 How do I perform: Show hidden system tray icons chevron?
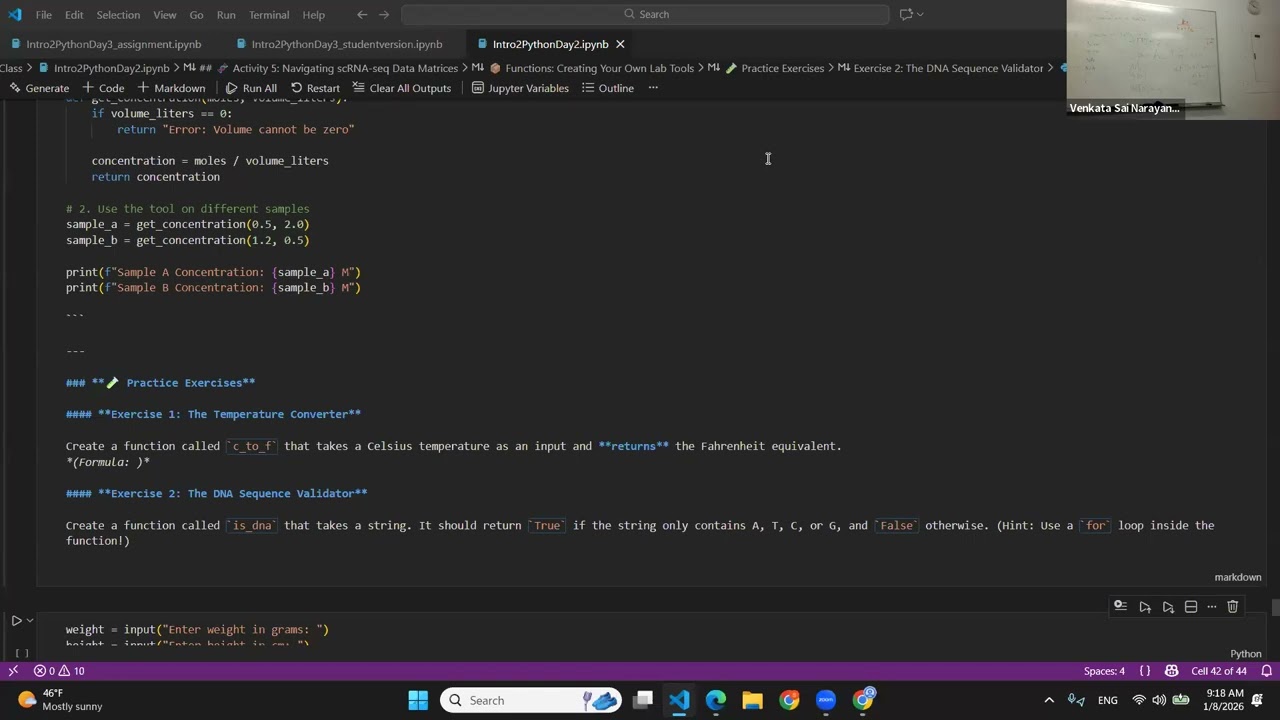point(1049,700)
